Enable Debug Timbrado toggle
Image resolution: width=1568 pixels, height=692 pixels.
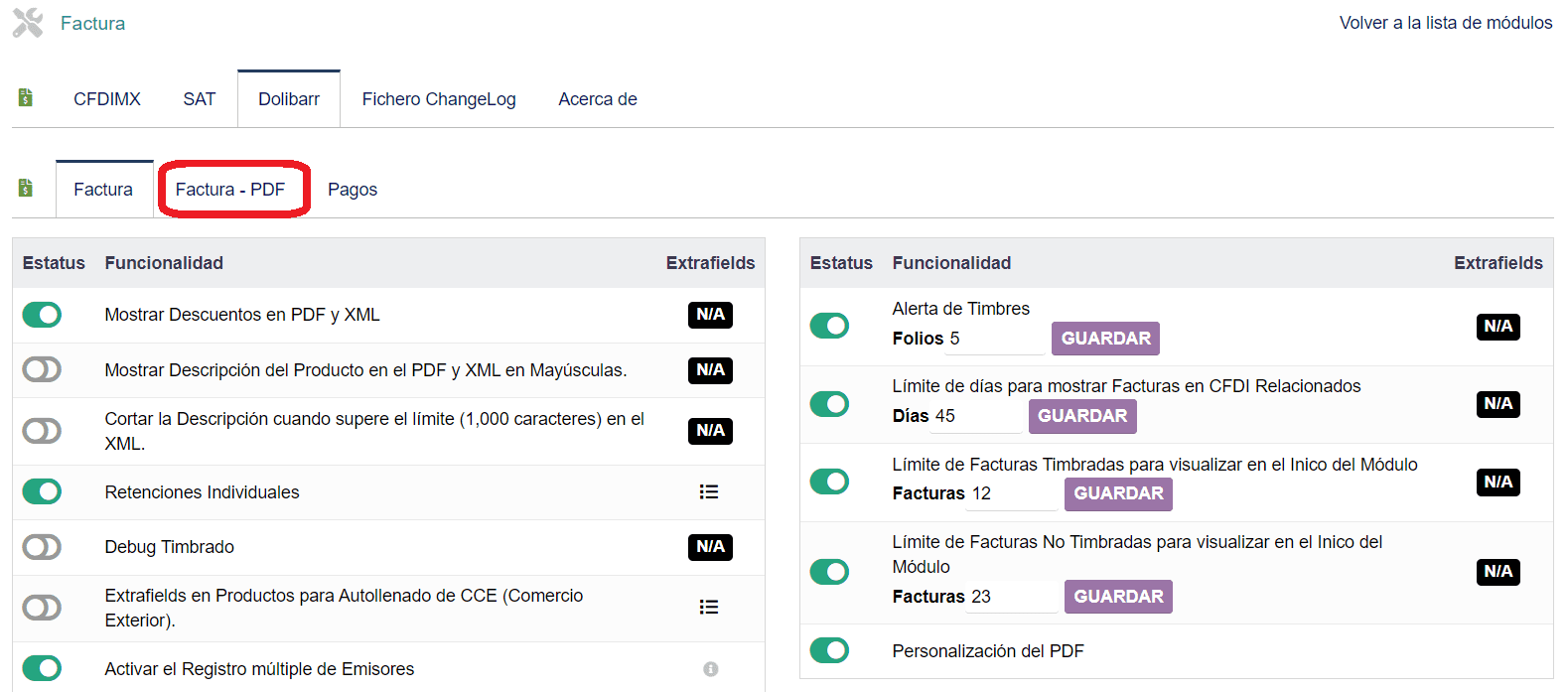42,547
